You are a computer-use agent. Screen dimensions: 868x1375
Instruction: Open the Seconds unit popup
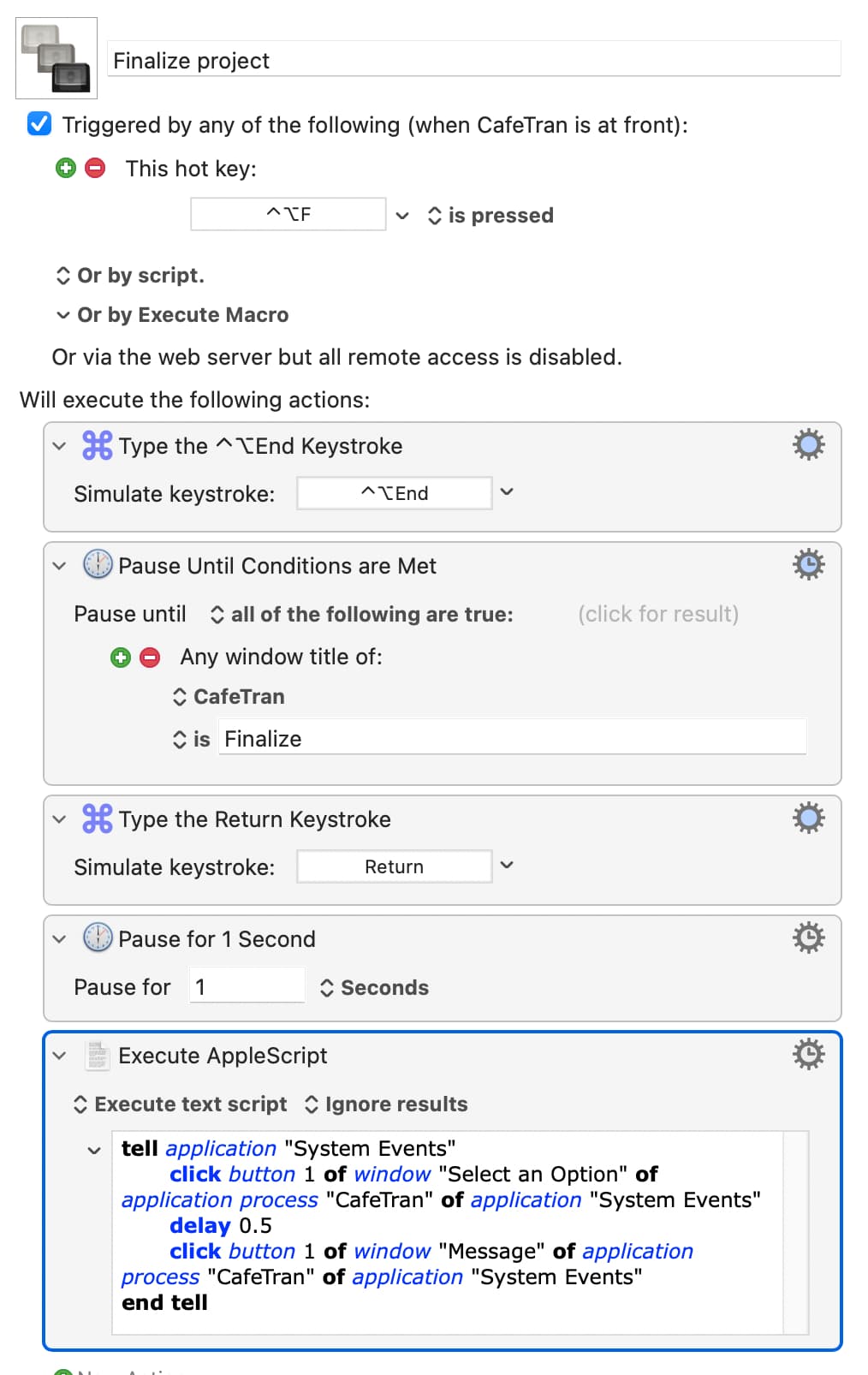374,987
